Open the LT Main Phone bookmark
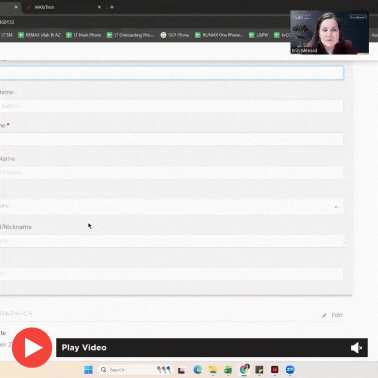This screenshot has width=378, height=378. click(x=84, y=35)
